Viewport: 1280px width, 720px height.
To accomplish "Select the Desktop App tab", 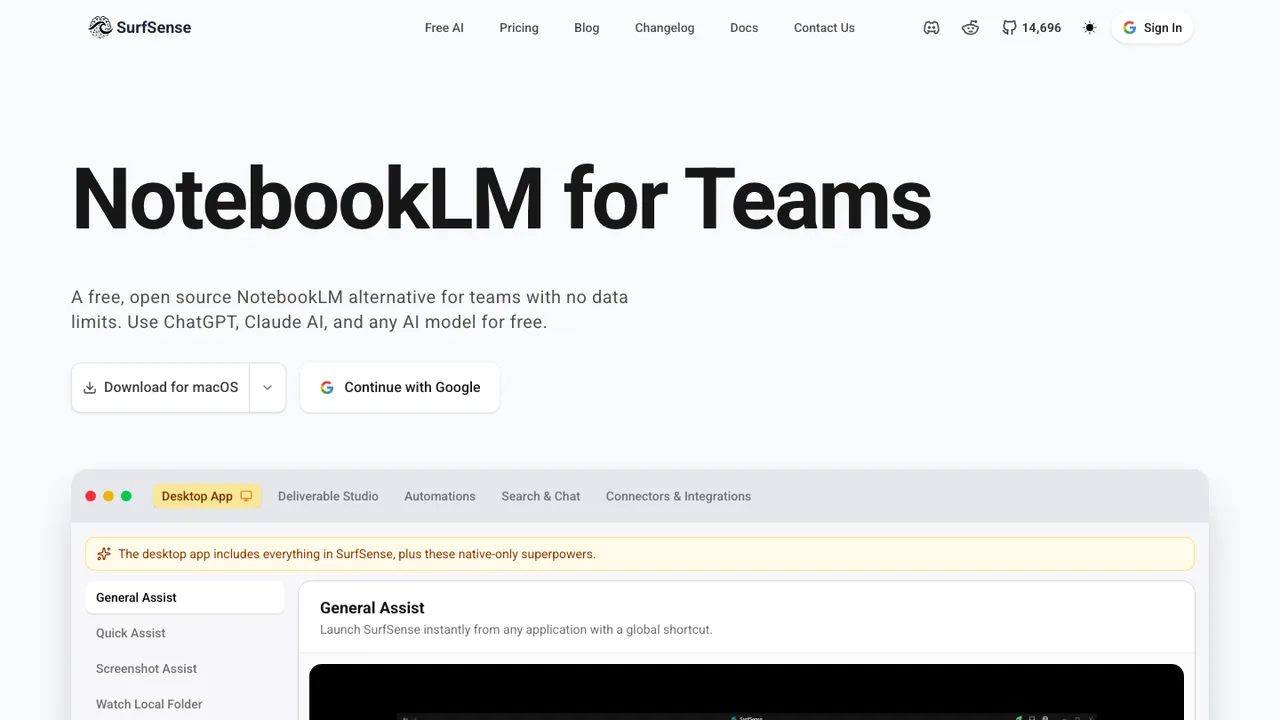I will (207, 496).
